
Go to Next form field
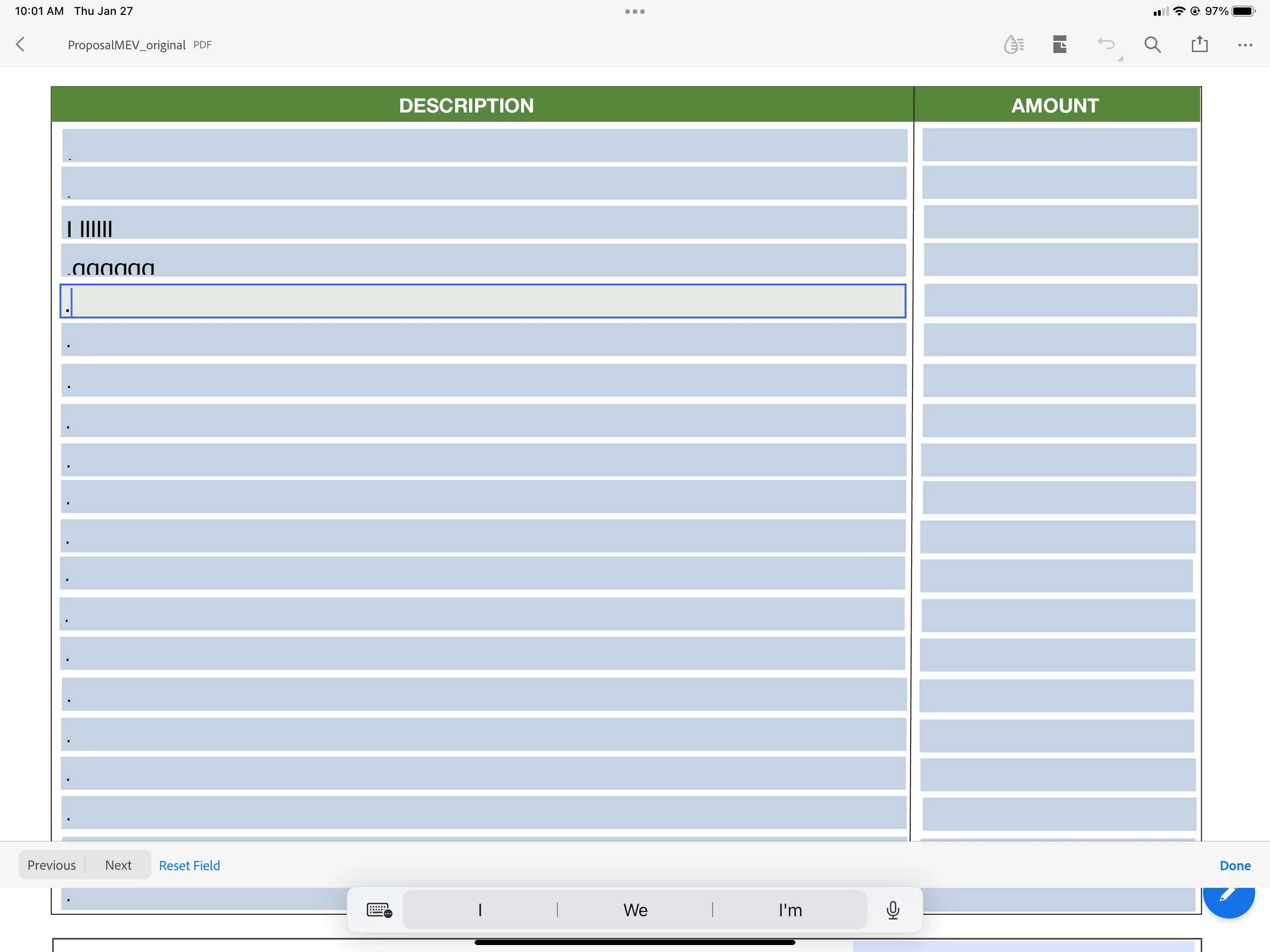point(118,865)
